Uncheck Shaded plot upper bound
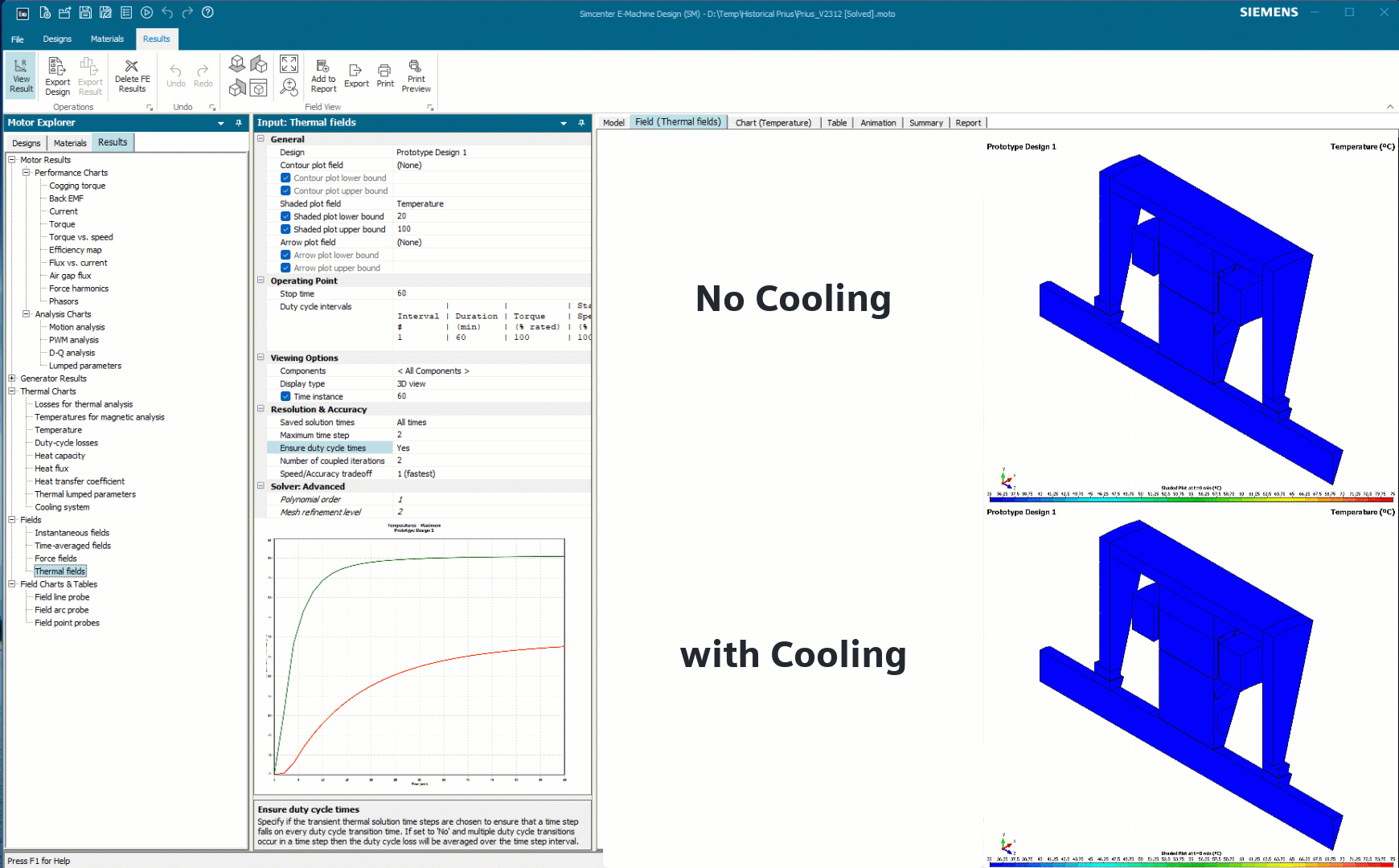 point(285,229)
